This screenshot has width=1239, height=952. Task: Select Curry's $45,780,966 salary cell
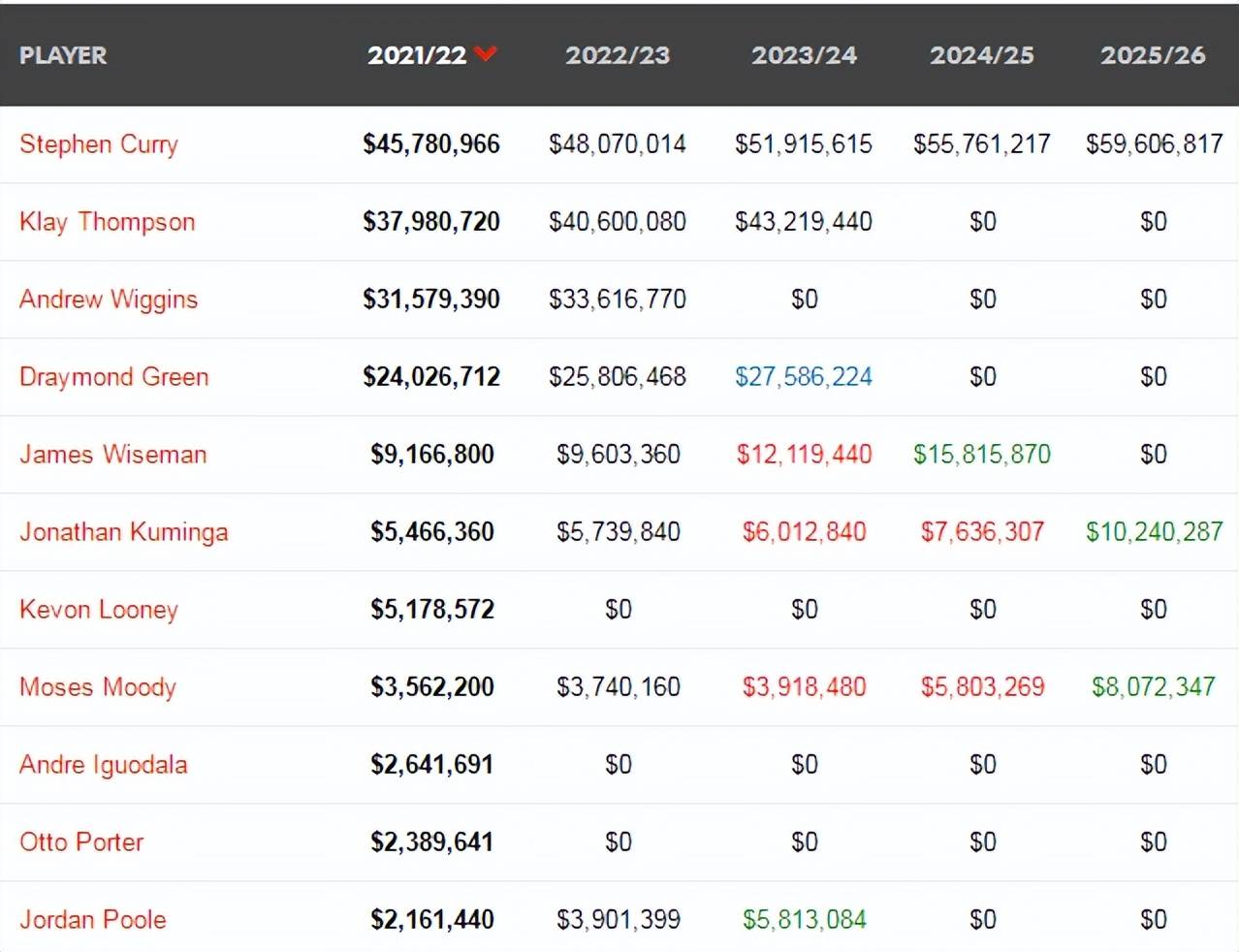click(431, 144)
